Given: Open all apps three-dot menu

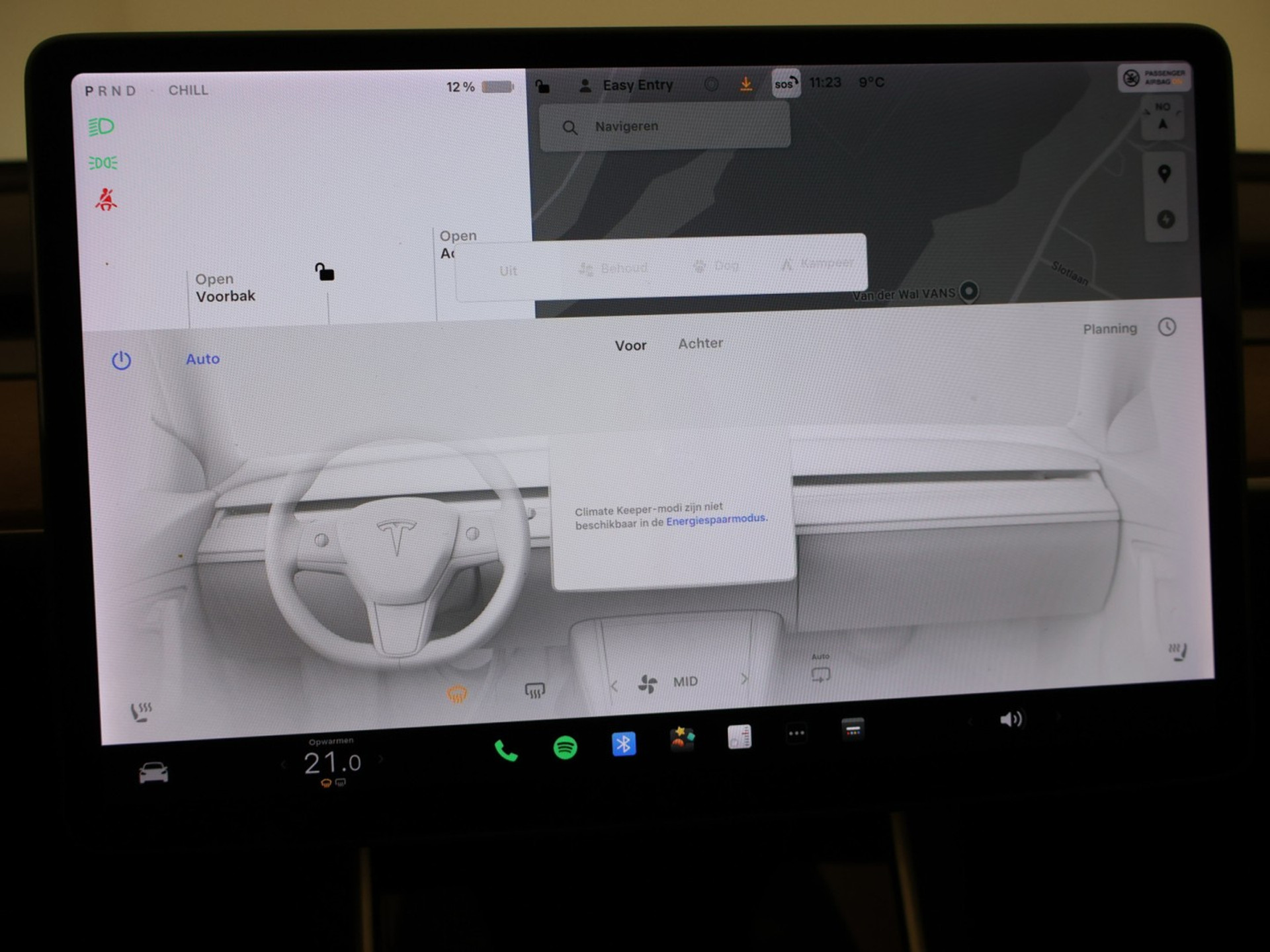Looking at the screenshot, I should coord(796,733).
